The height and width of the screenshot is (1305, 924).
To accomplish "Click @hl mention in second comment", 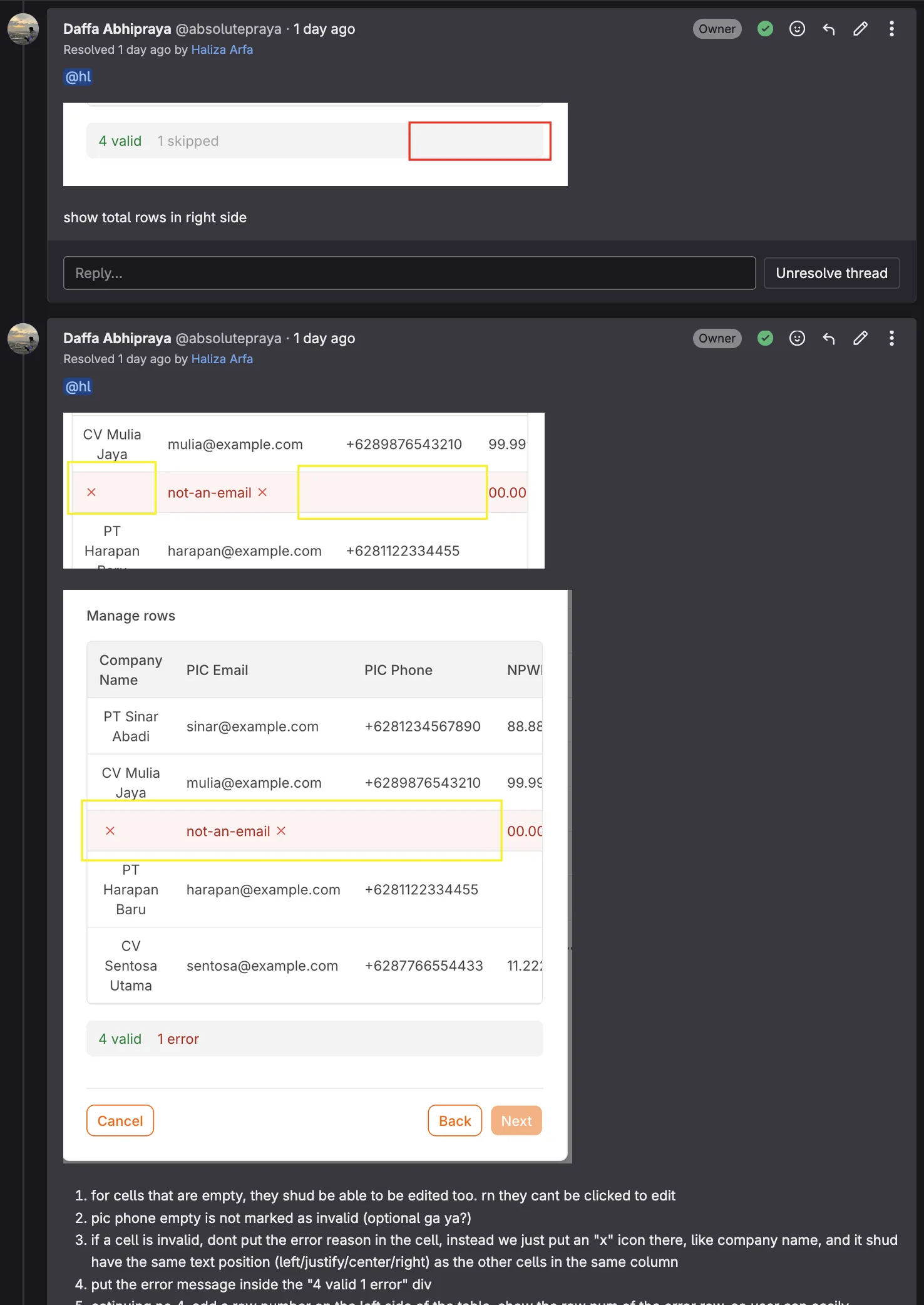I will point(78,386).
